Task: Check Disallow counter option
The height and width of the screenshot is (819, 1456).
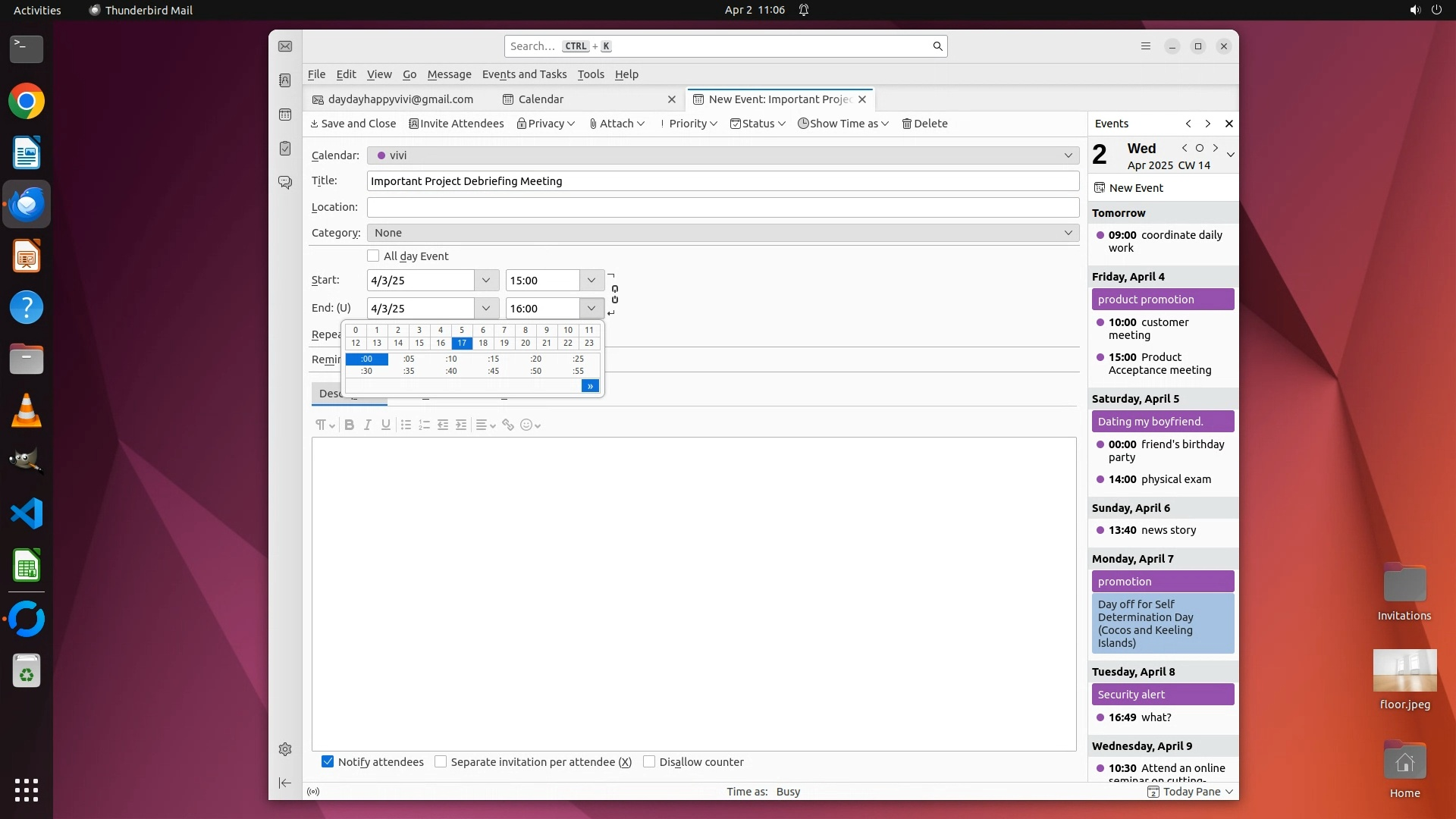Action: pos(649,762)
